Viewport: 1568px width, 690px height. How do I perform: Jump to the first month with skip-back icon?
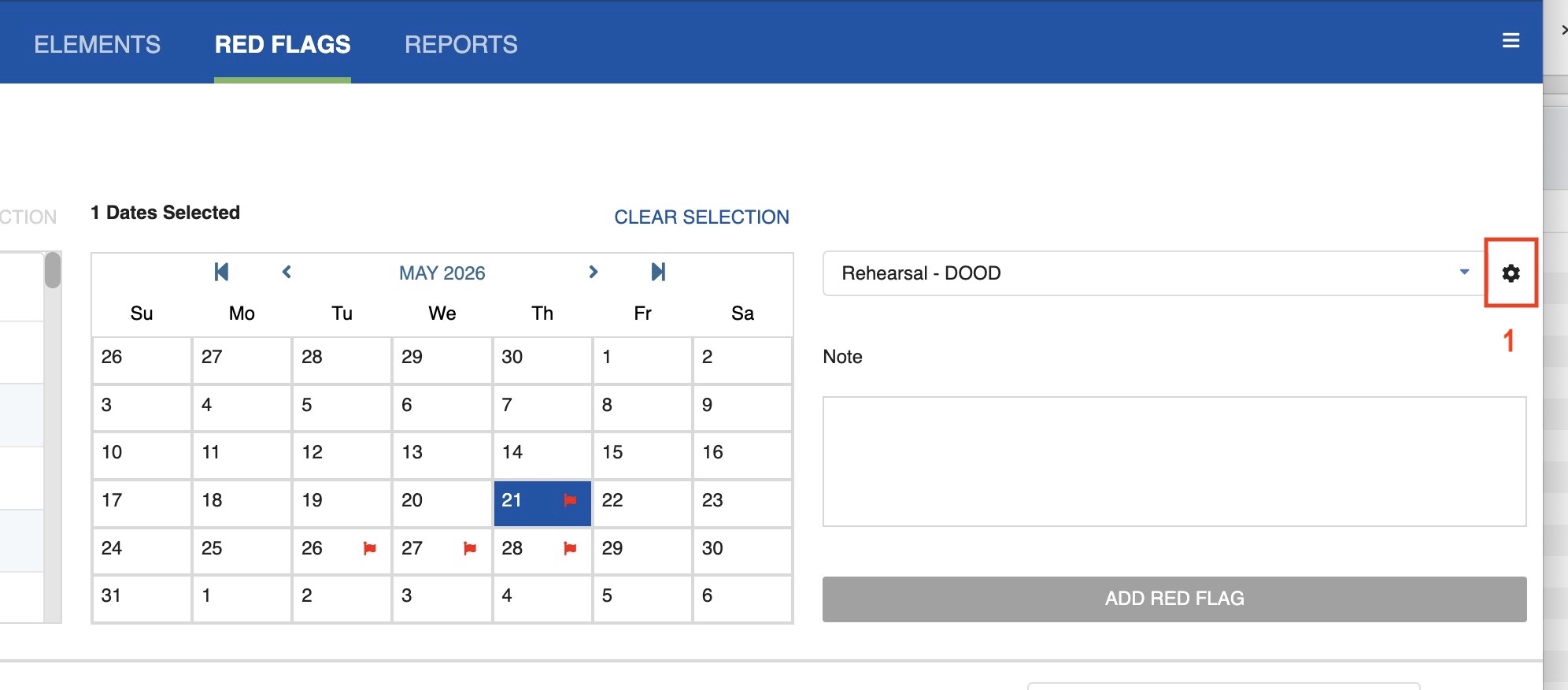(x=221, y=273)
